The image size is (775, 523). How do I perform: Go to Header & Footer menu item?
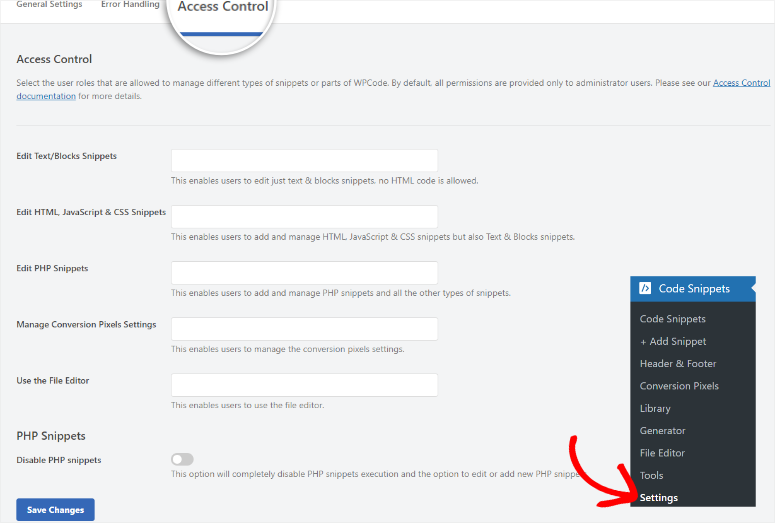678,363
